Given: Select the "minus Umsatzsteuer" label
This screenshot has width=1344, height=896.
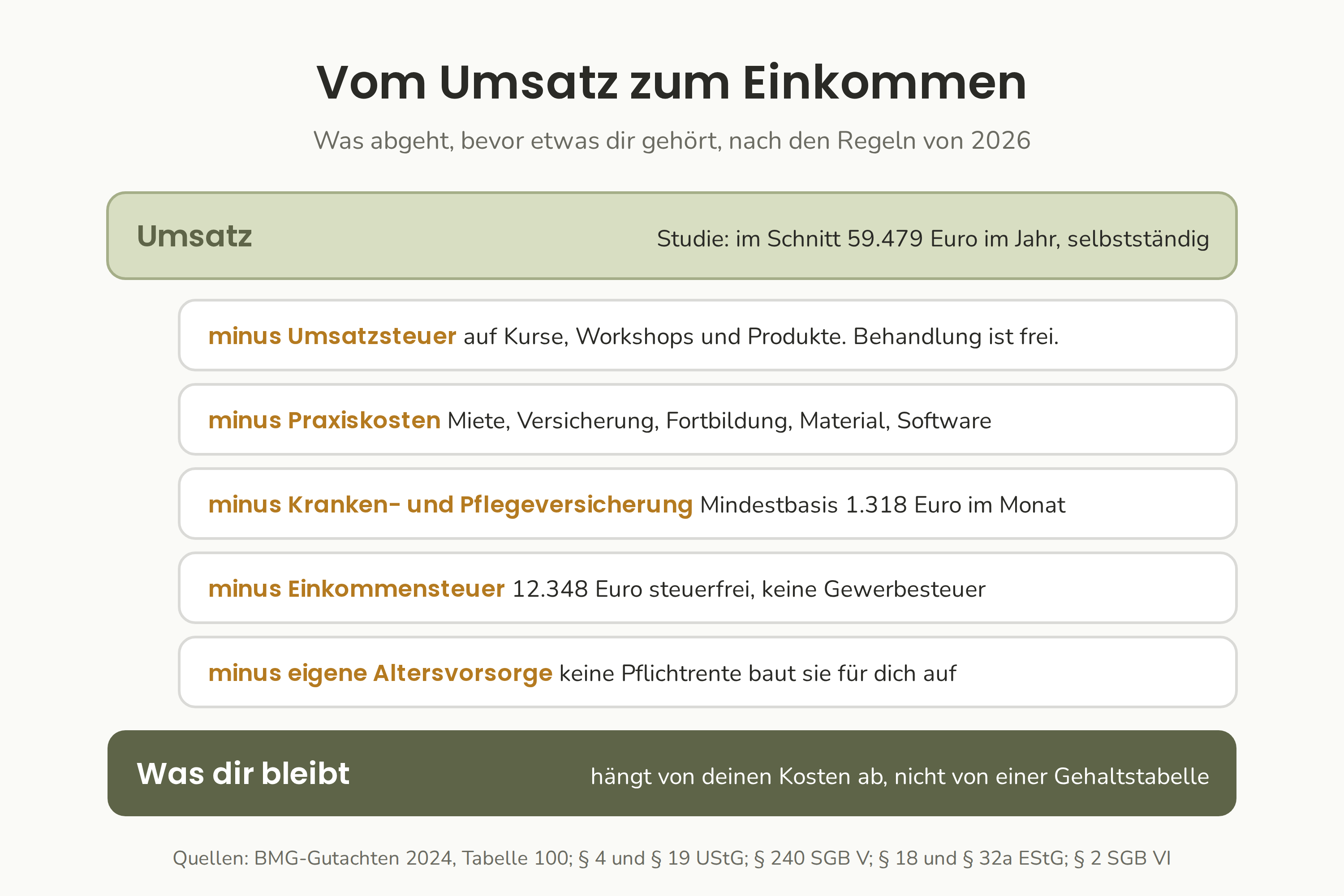Looking at the screenshot, I should [x=332, y=336].
